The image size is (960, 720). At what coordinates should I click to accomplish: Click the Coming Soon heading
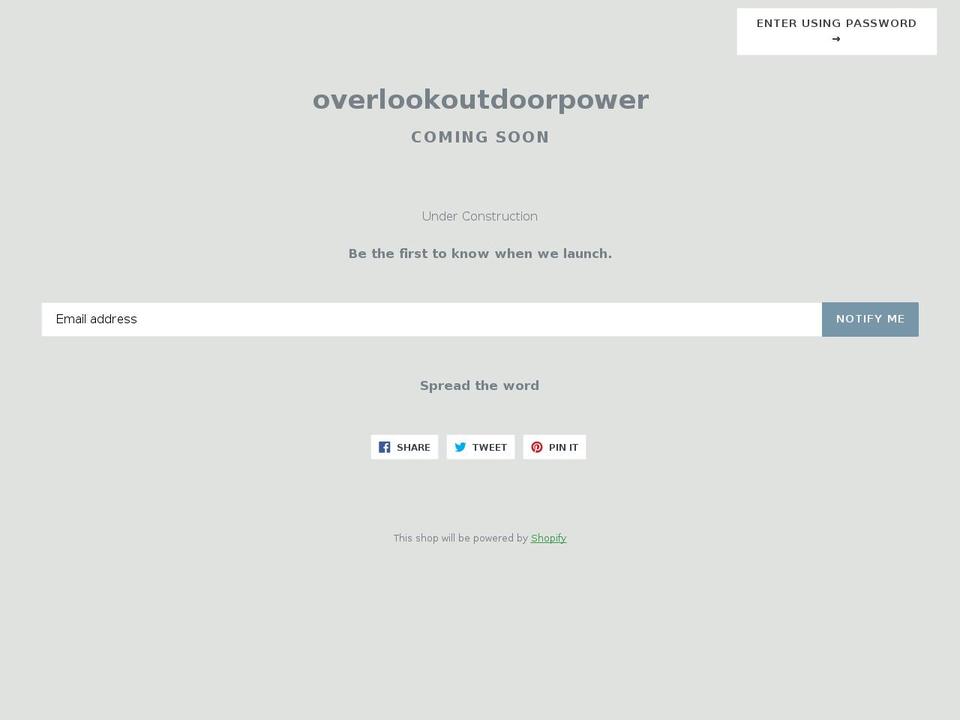click(480, 137)
